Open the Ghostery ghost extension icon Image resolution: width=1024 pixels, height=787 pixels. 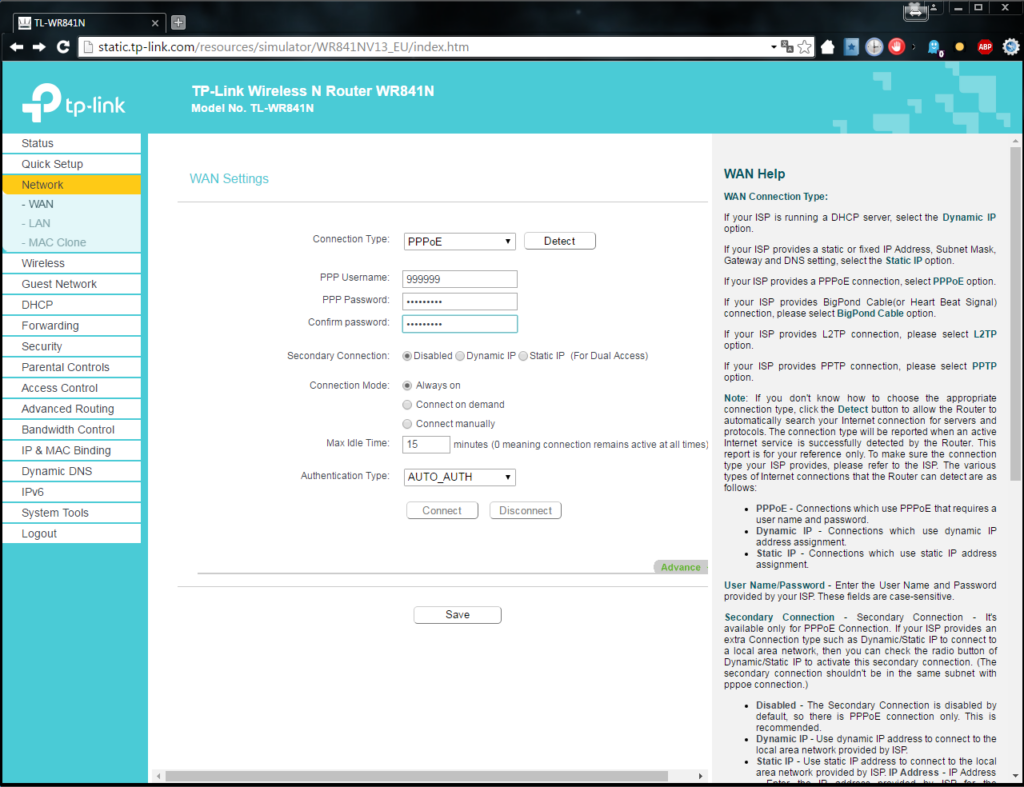(x=934, y=47)
